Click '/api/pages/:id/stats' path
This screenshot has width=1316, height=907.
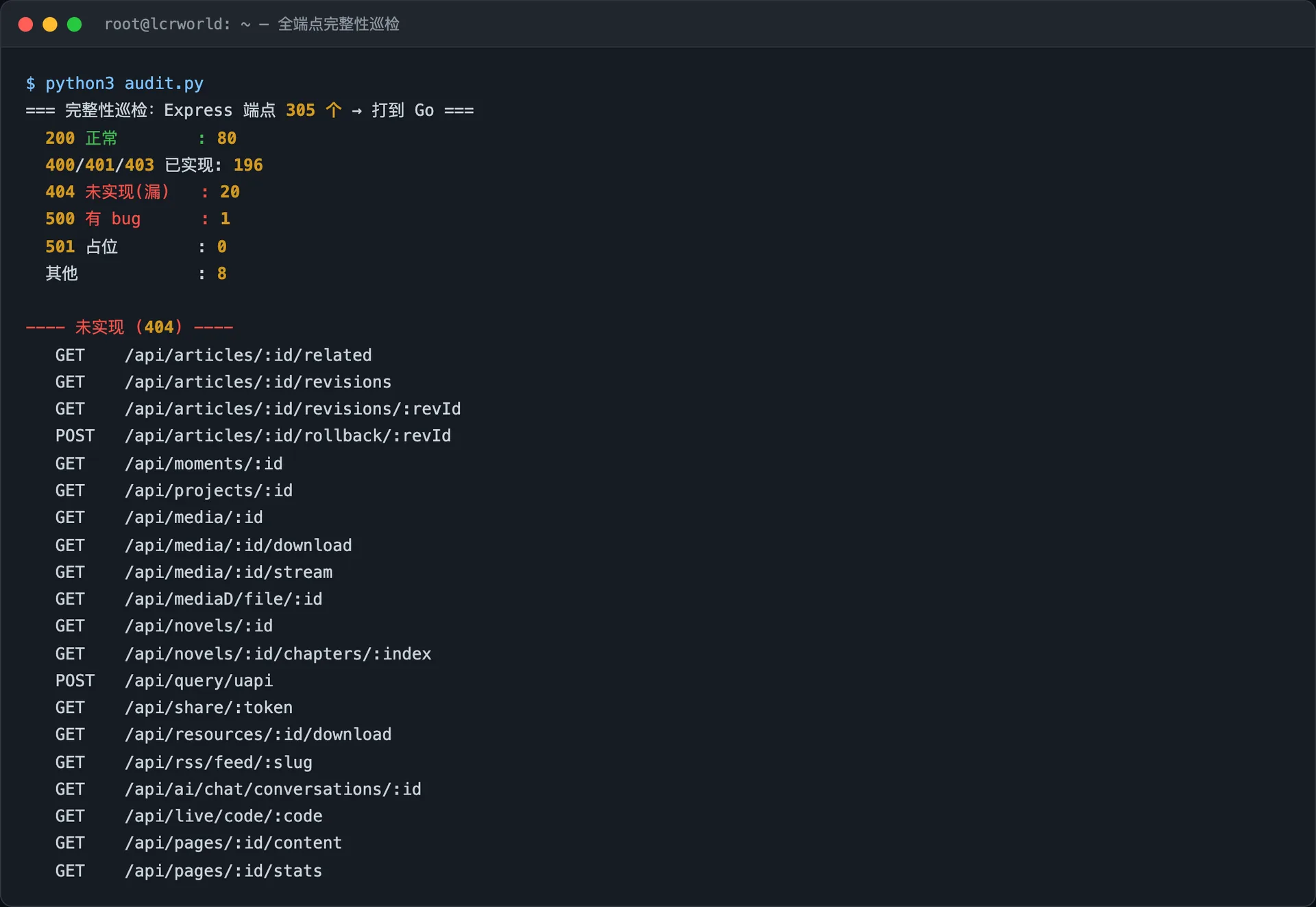[223, 871]
